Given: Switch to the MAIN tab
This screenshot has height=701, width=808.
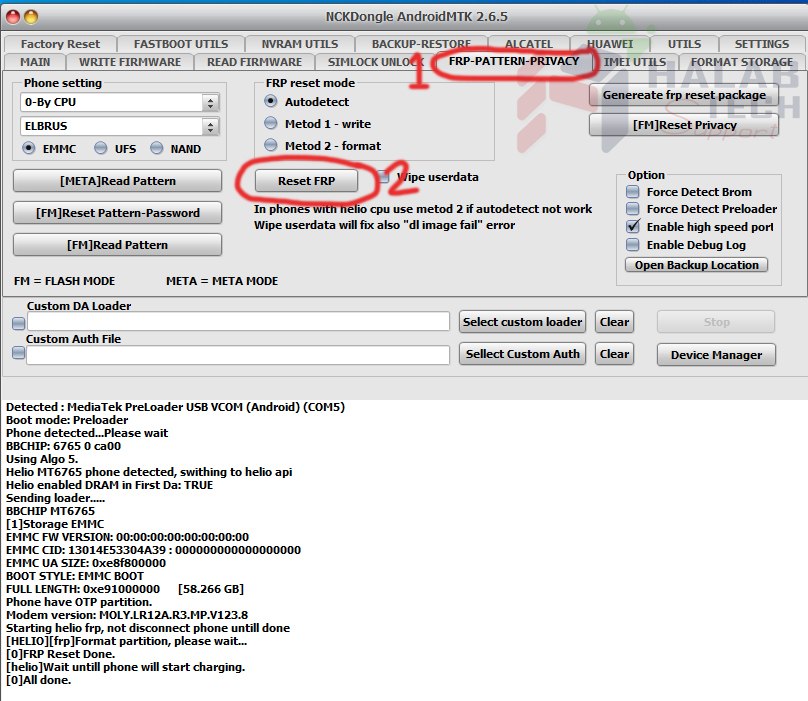Looking at the screenshot, I should coord(35,62).
